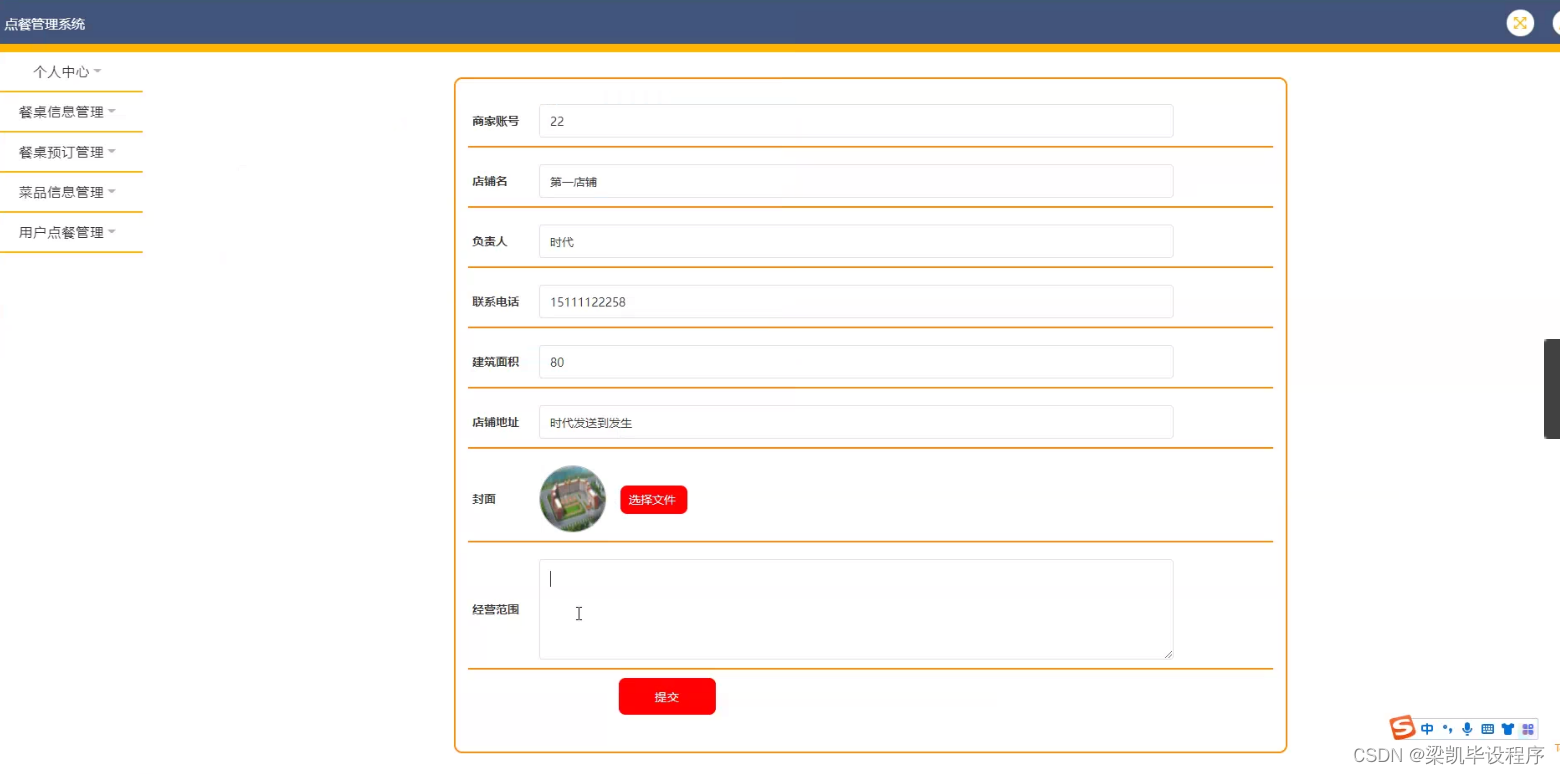Open voice input microphone on Sogou toolbar
Image resolution: width=1560 pixels, height=774 pixels.
1467,728
